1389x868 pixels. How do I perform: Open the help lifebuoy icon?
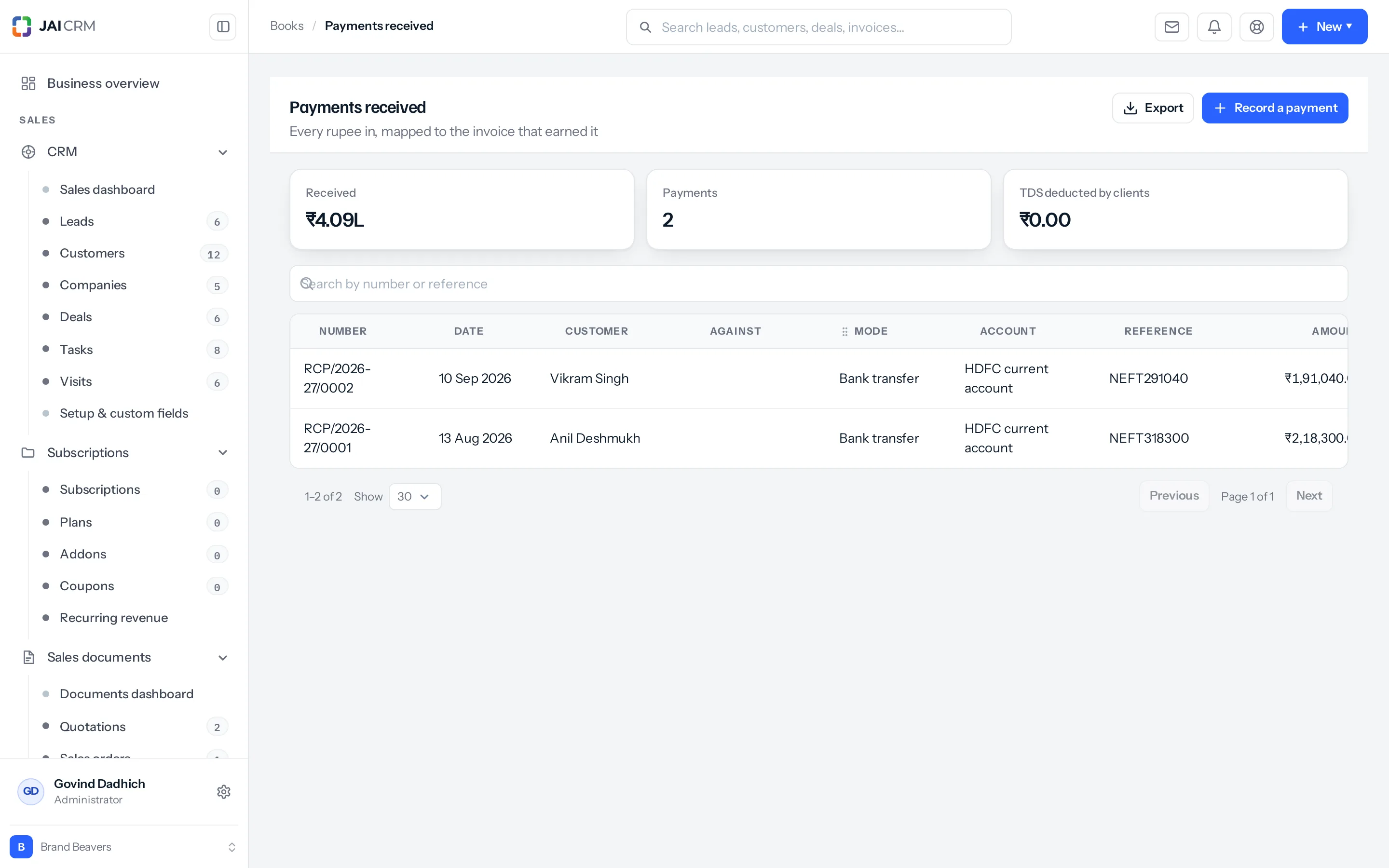tap(1256, 27)
